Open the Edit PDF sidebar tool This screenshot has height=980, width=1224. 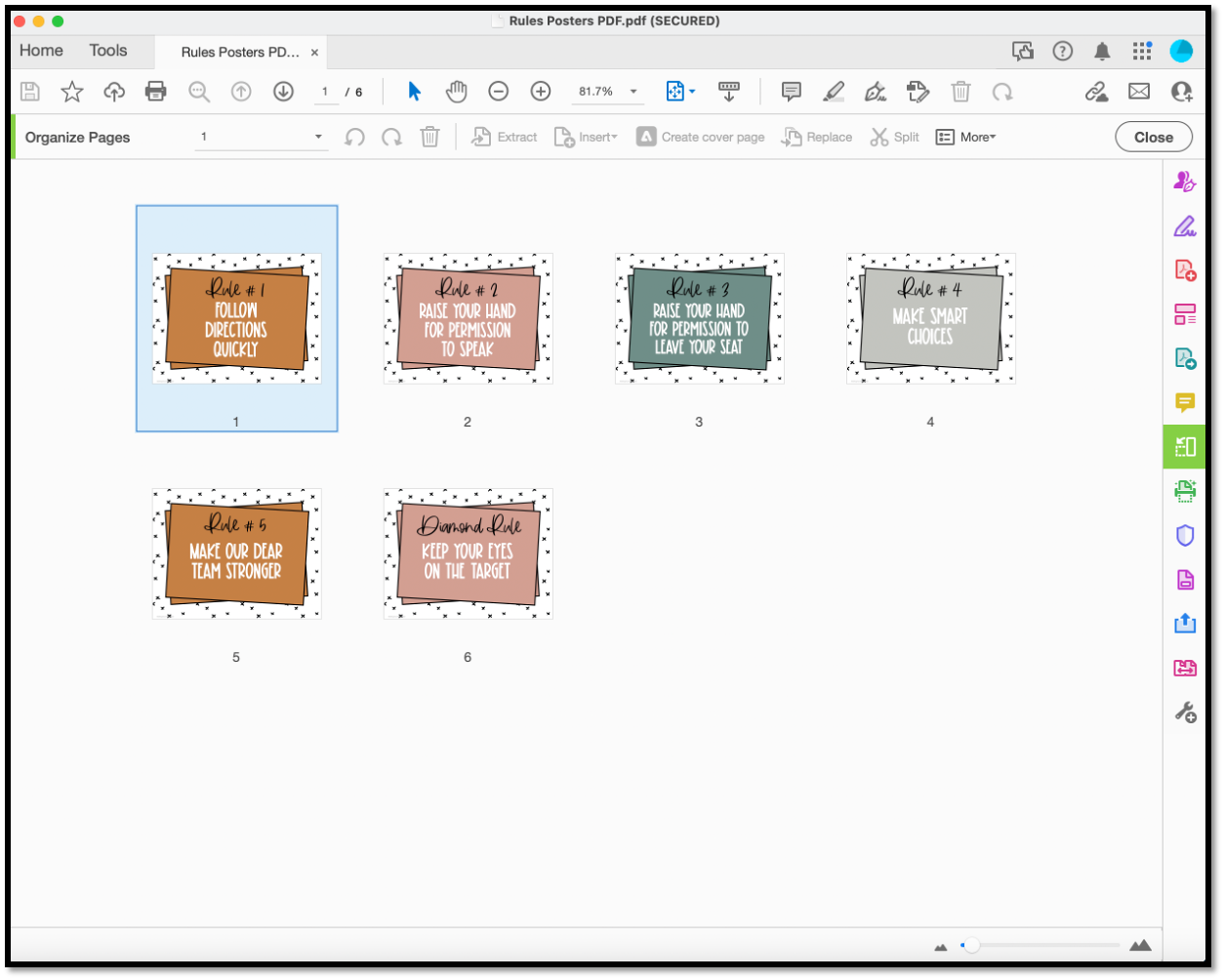click(1185, 314)
